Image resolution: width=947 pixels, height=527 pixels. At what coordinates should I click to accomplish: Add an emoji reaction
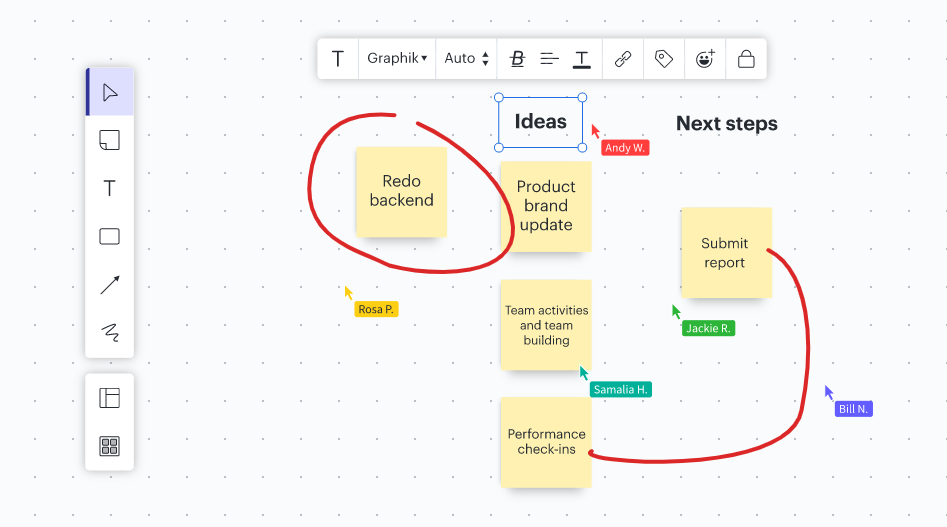point(705,59)
